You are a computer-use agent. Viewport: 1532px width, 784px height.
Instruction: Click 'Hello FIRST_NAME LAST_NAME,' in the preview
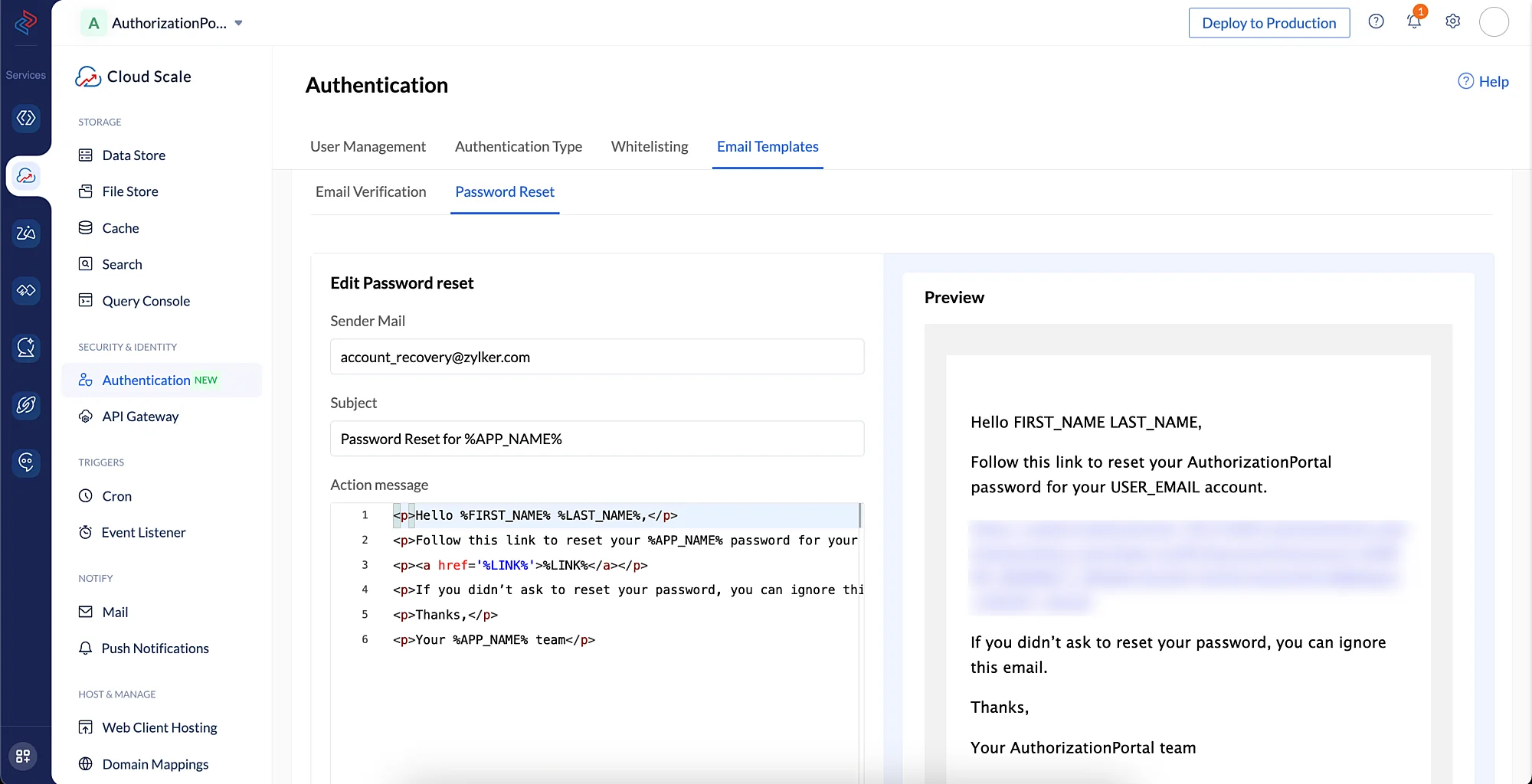point(1086,423)
